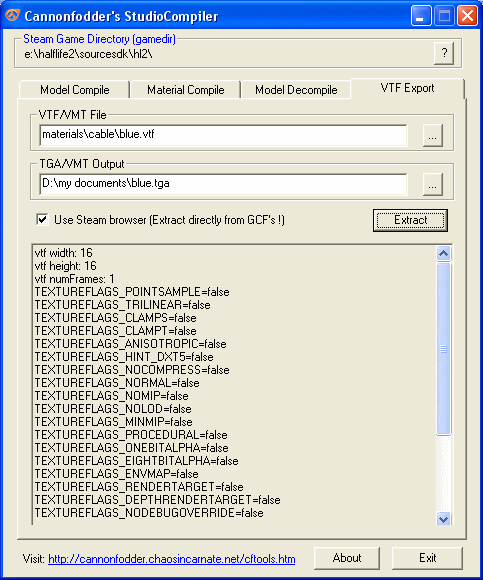Click the TEXTUREFLAGS_NOCOMPRESS=false line
This screenshot has width=483, height=580.
point(132,370)
